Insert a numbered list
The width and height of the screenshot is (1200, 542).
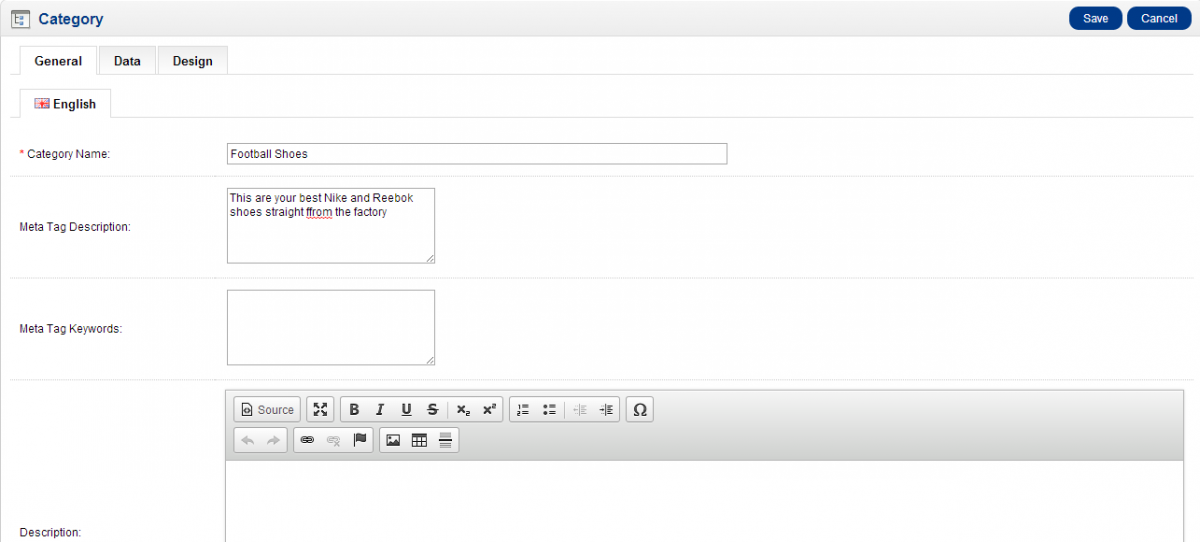(523, 409)
